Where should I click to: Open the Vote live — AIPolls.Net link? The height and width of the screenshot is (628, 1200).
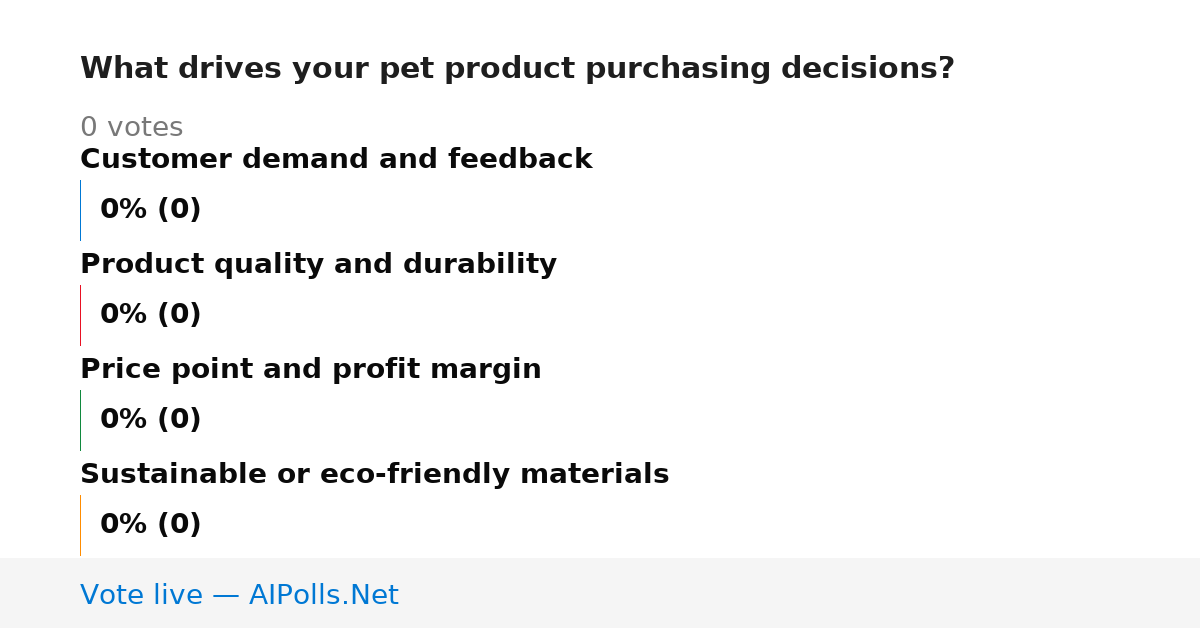point(239,595)
